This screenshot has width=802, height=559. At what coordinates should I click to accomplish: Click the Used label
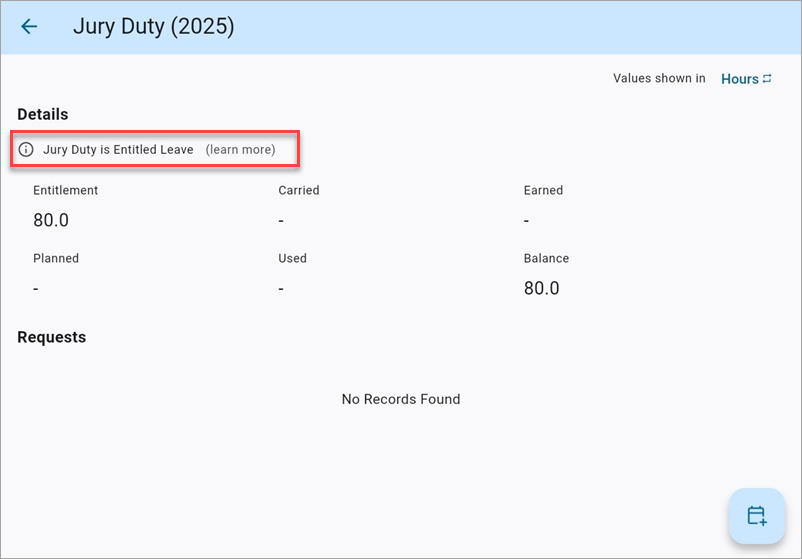point(292,258)
